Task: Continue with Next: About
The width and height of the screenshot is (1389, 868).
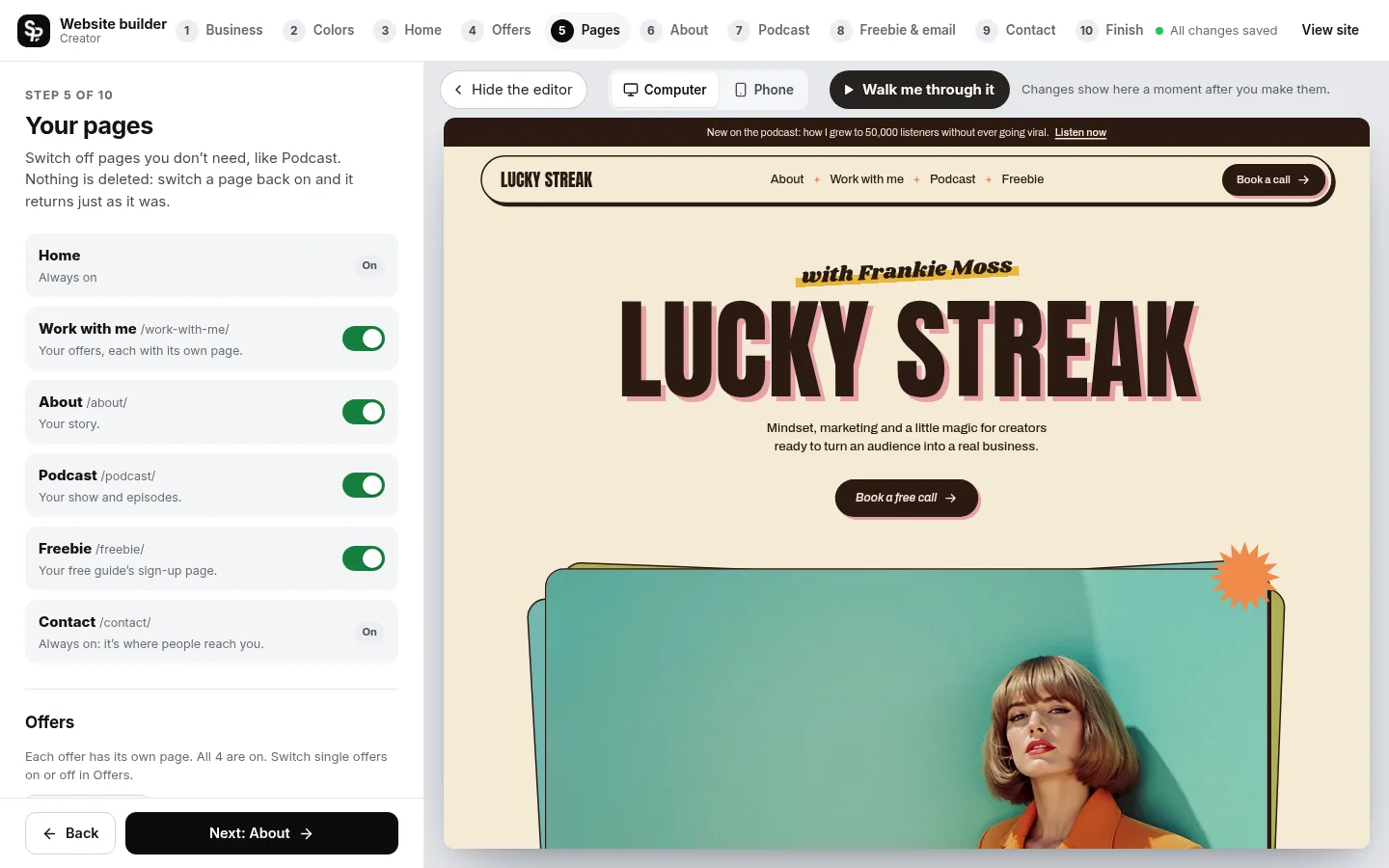Action: 261,833
